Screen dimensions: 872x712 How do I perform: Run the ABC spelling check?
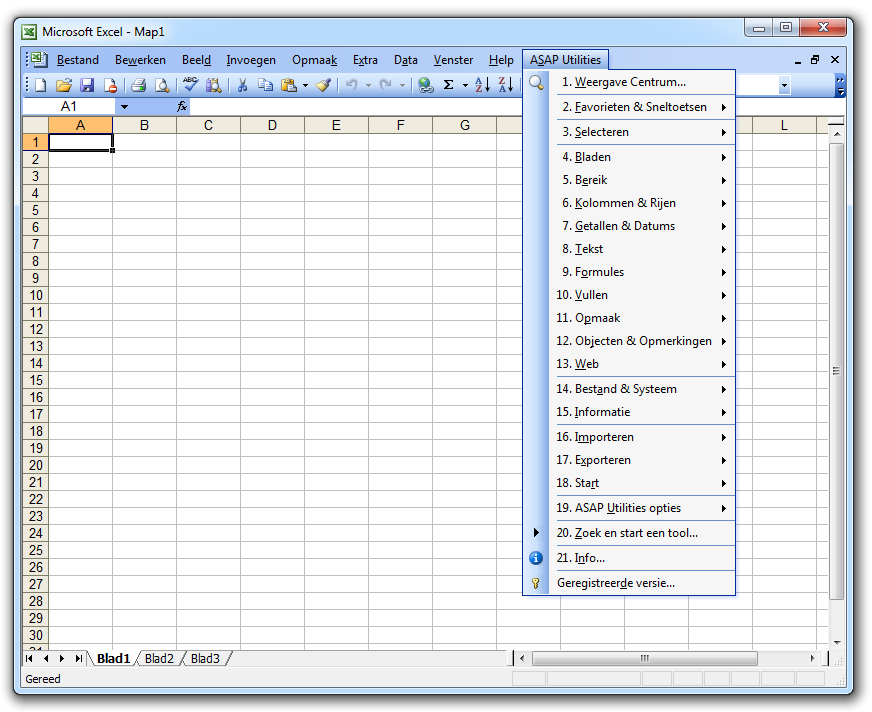click(190, 85)
